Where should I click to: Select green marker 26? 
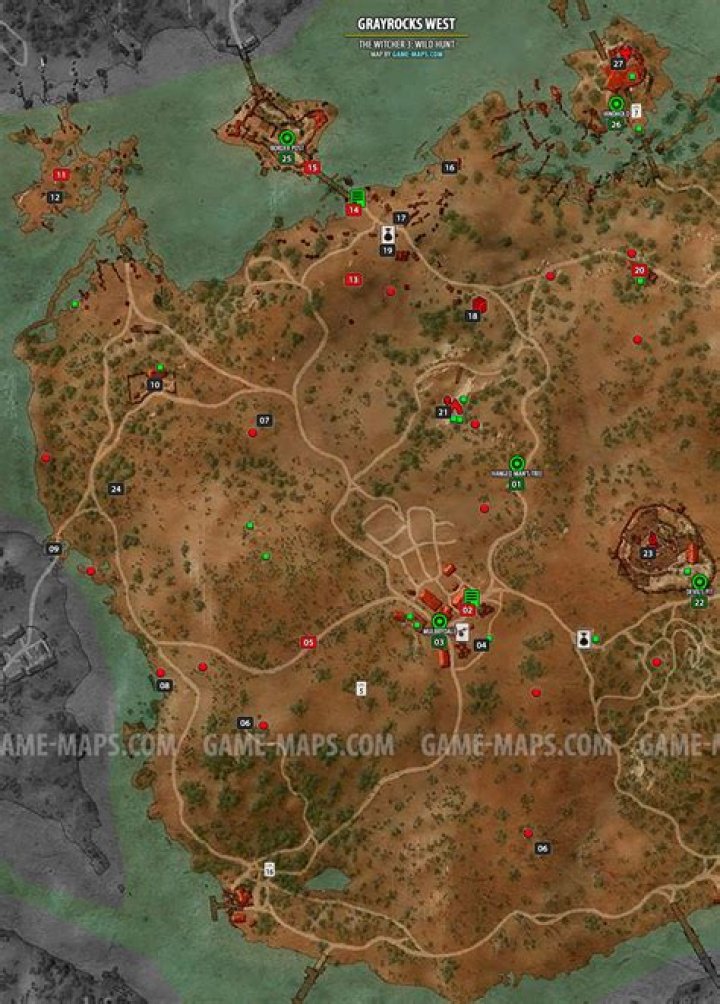616,125
